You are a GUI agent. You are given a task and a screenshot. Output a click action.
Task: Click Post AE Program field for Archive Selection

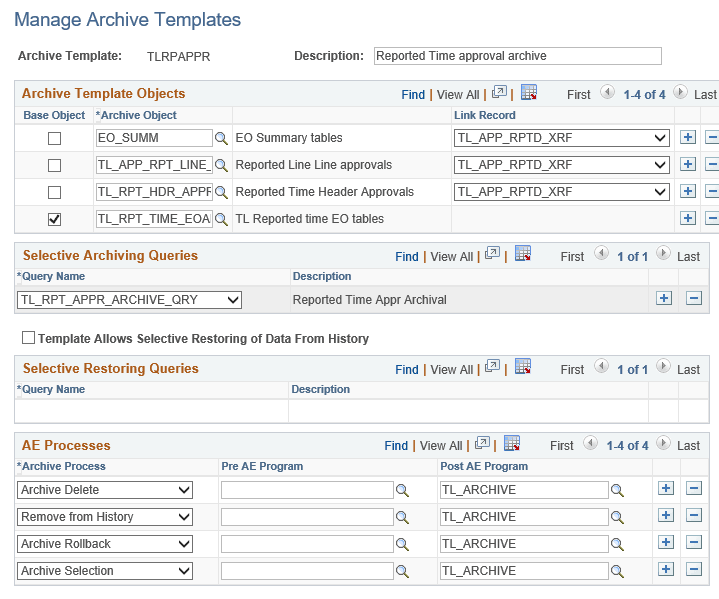[524, 571]
